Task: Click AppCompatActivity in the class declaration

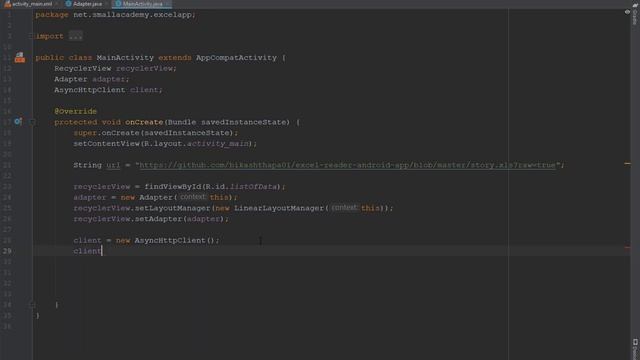Action: (x=236, y=58)
